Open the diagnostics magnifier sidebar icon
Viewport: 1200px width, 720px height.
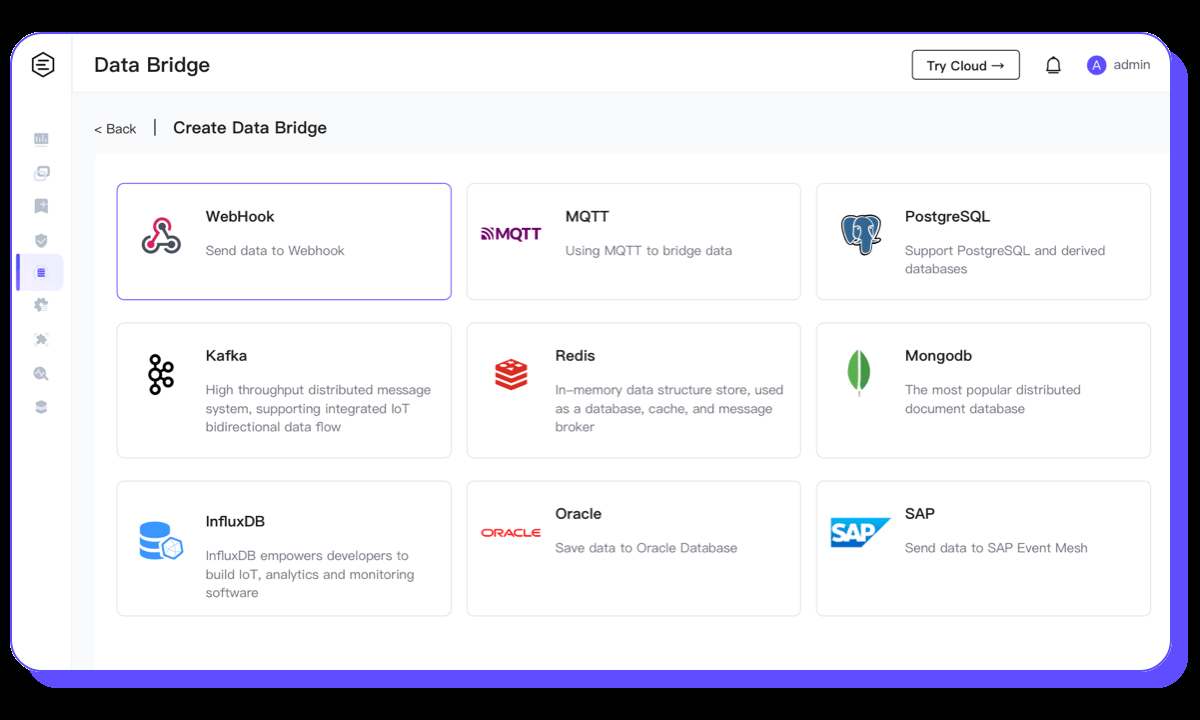click(41, 373)
